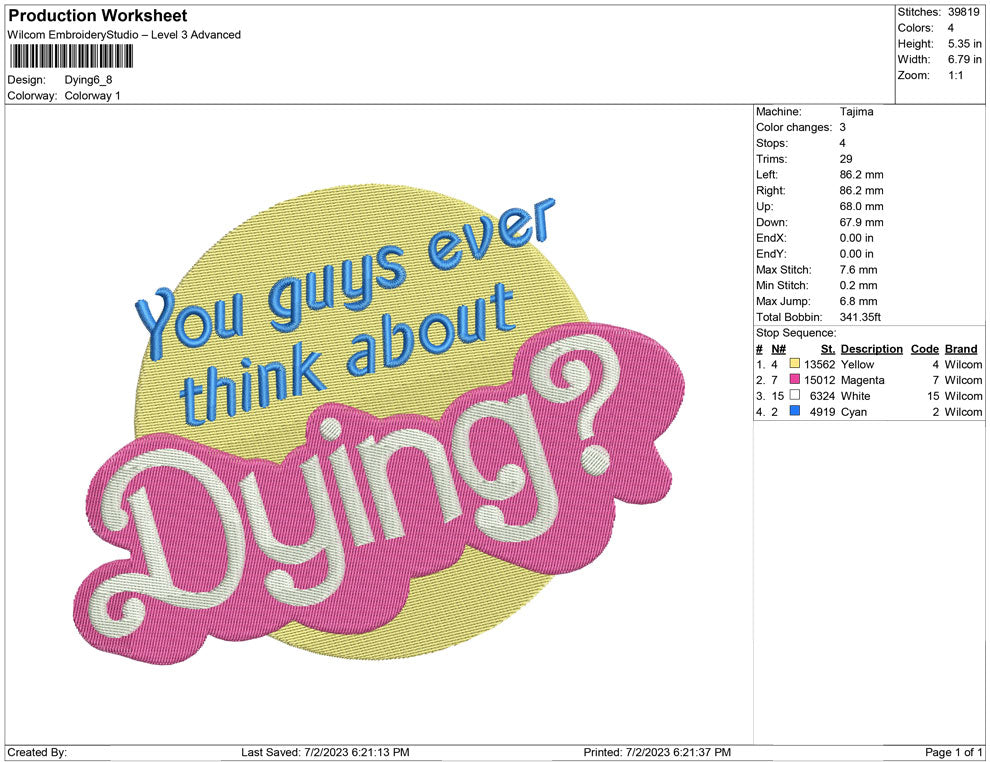
Task: Click the Zoom 1:1 value
Action: pyautogui.click(x=955, y=75)
